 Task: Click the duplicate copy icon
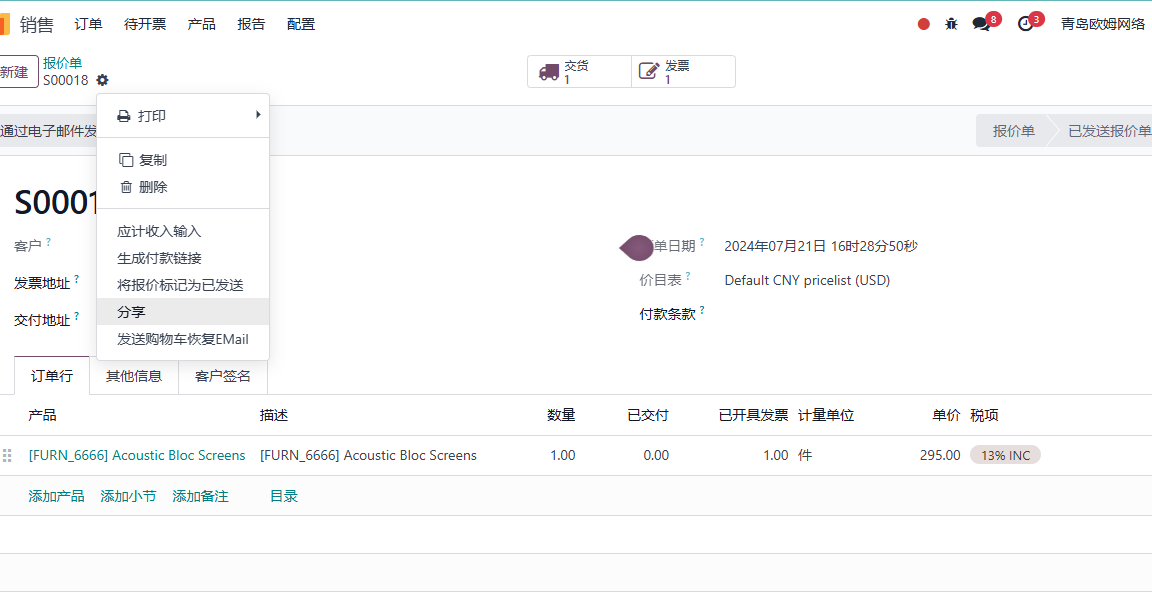coord(126,160)
